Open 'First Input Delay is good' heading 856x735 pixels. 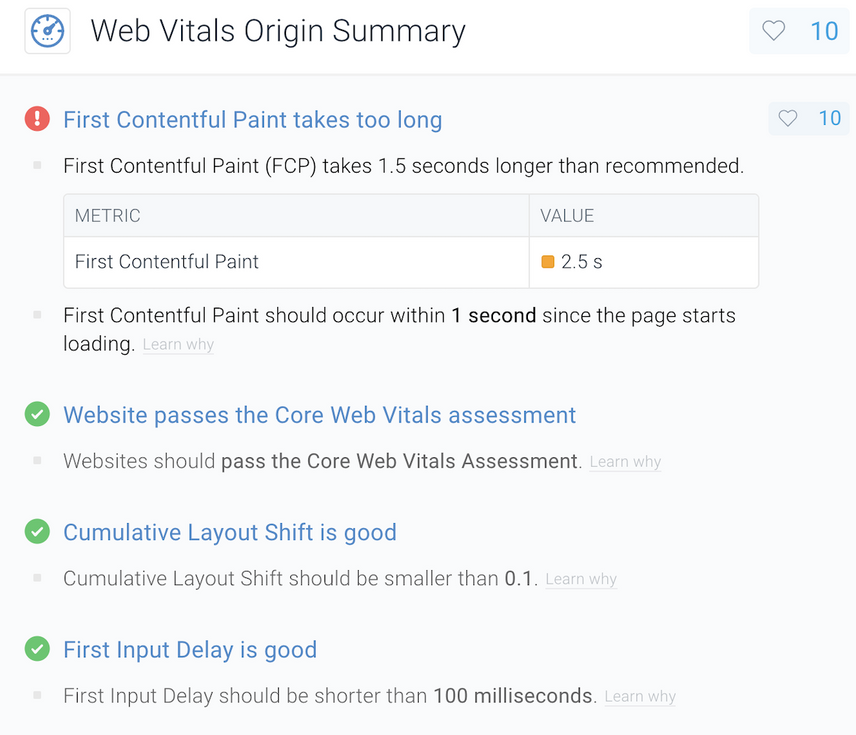point(190,650)
